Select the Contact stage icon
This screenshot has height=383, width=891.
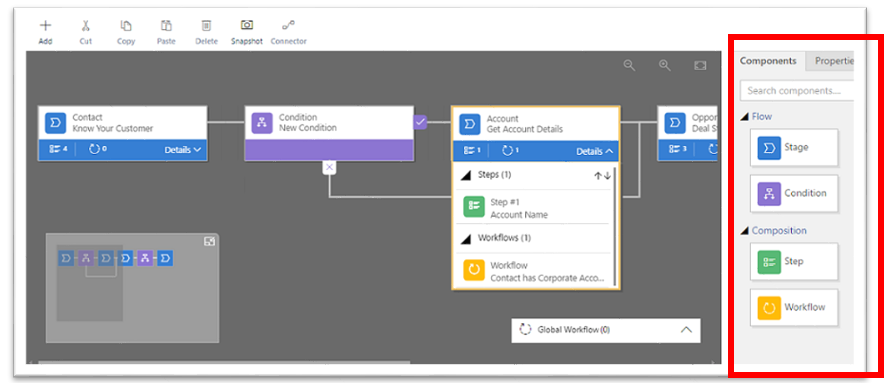(55, 122)
